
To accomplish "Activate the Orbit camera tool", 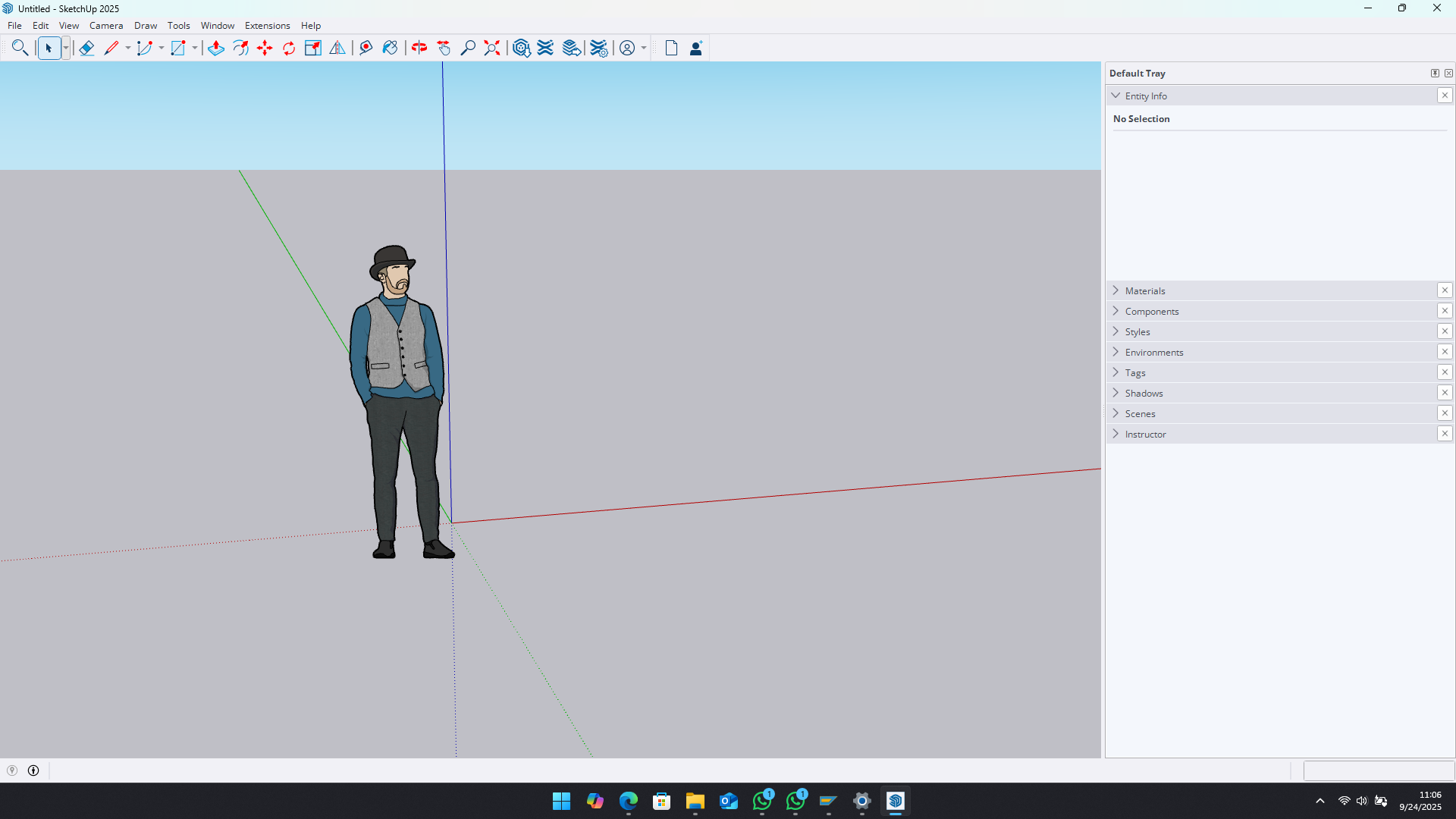I will (419, 49).
